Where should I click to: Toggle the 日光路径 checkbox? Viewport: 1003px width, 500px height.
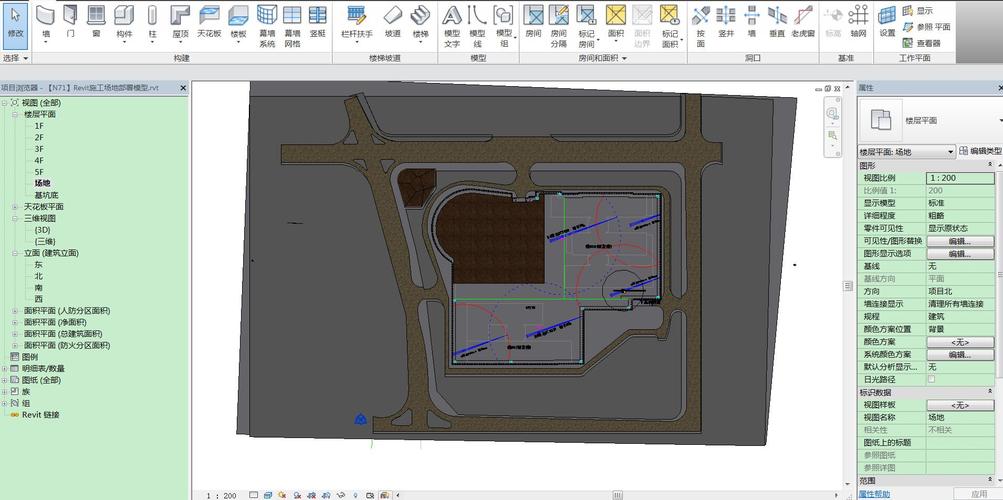click(931, 380)
